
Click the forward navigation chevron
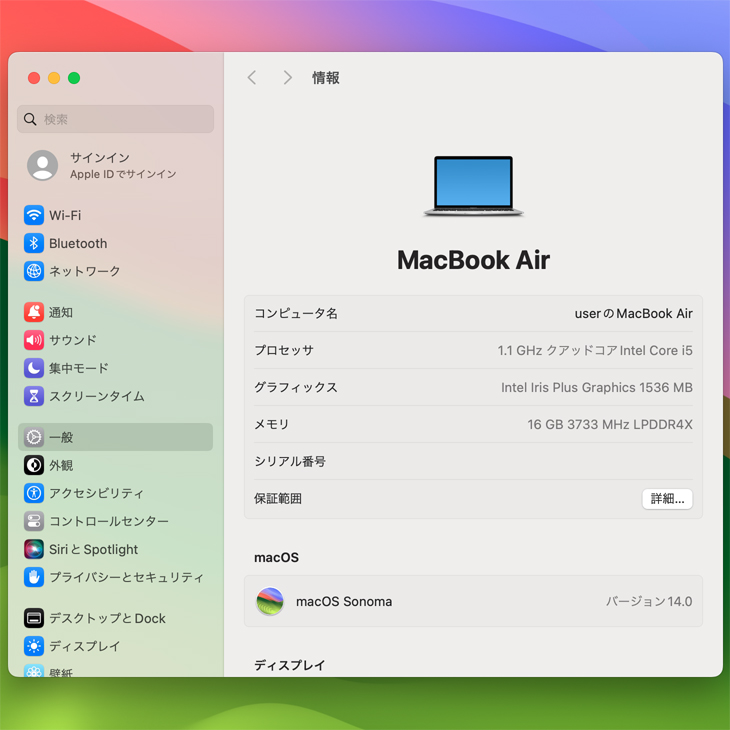(287, 78)
